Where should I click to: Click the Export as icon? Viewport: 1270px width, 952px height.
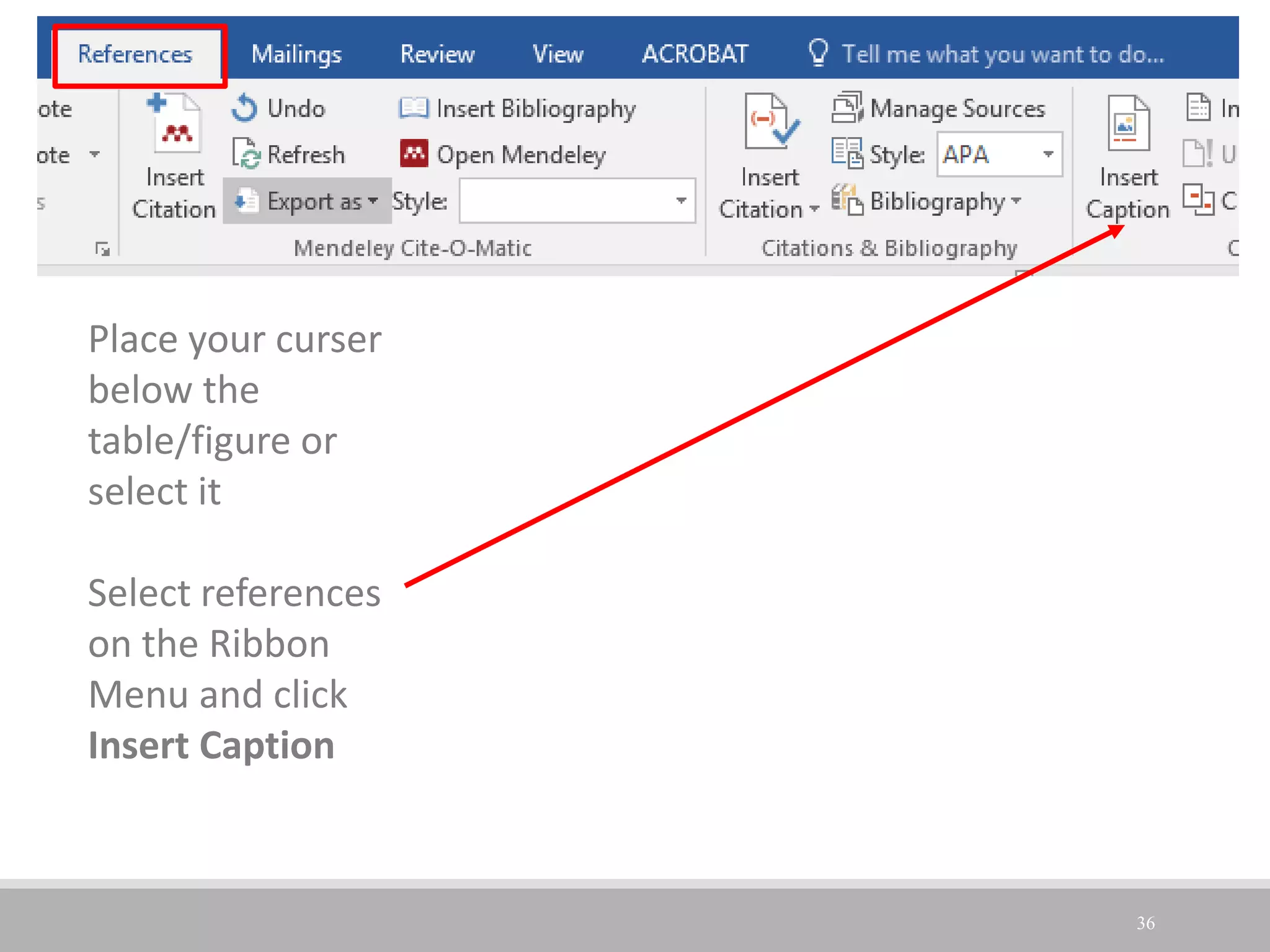[247, 200]
